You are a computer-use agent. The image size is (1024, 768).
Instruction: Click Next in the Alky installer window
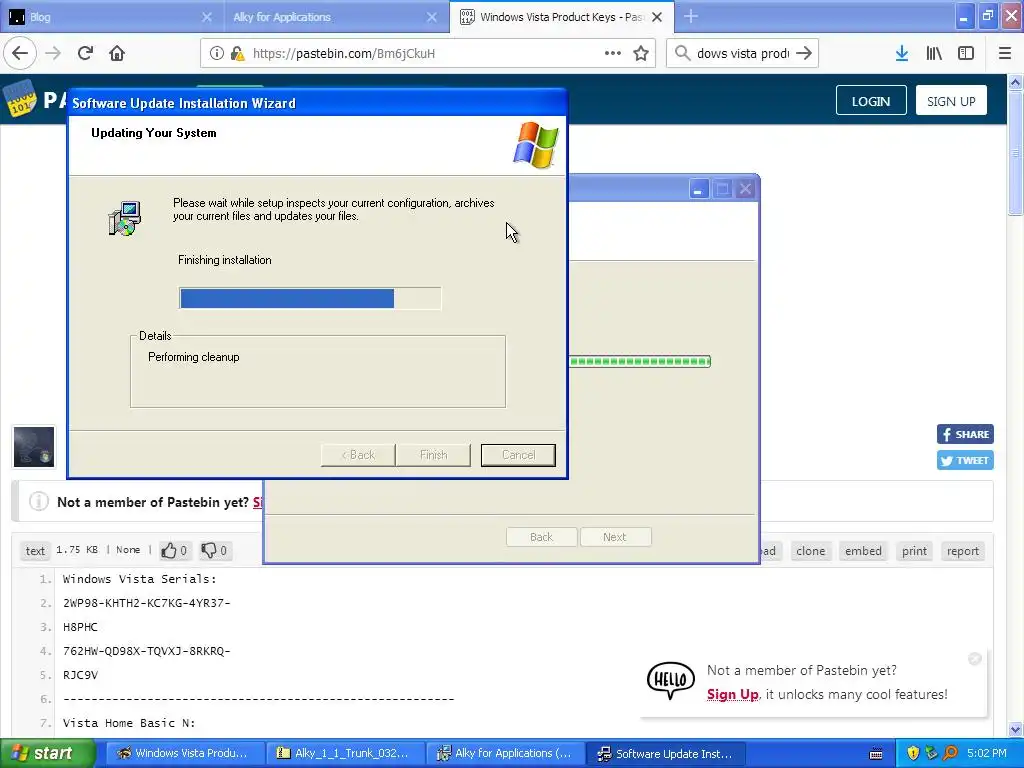[615, 537]
